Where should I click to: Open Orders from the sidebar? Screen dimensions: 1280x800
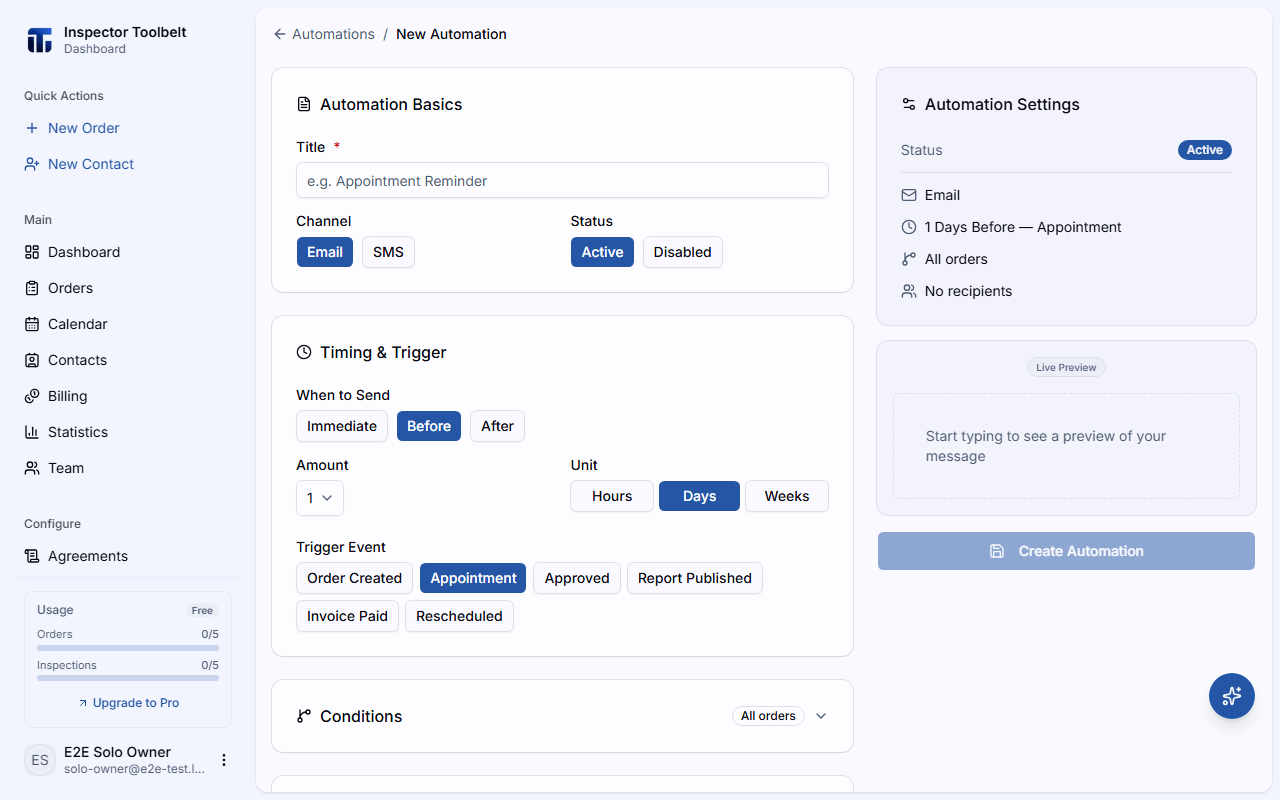[x=128, y=288]
